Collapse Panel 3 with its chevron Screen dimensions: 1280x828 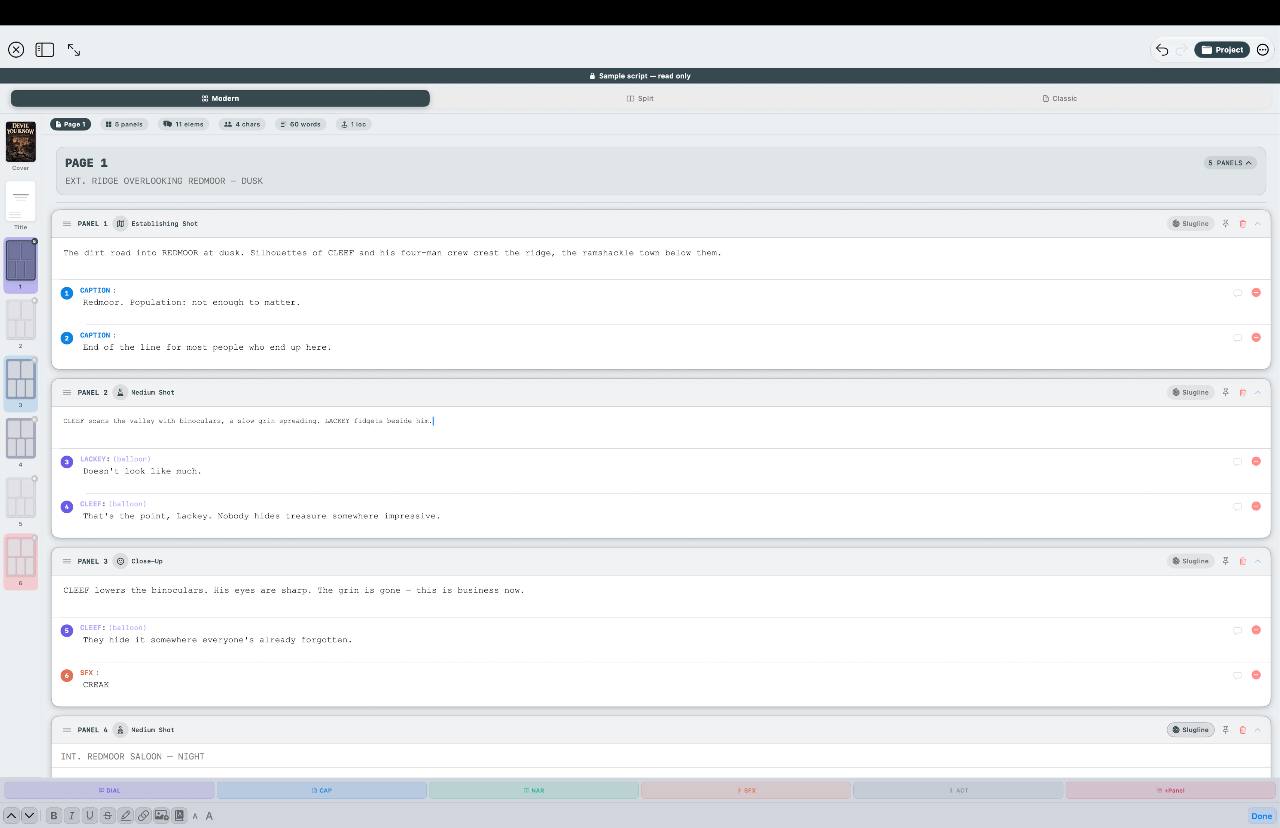tap(1258, 561)
